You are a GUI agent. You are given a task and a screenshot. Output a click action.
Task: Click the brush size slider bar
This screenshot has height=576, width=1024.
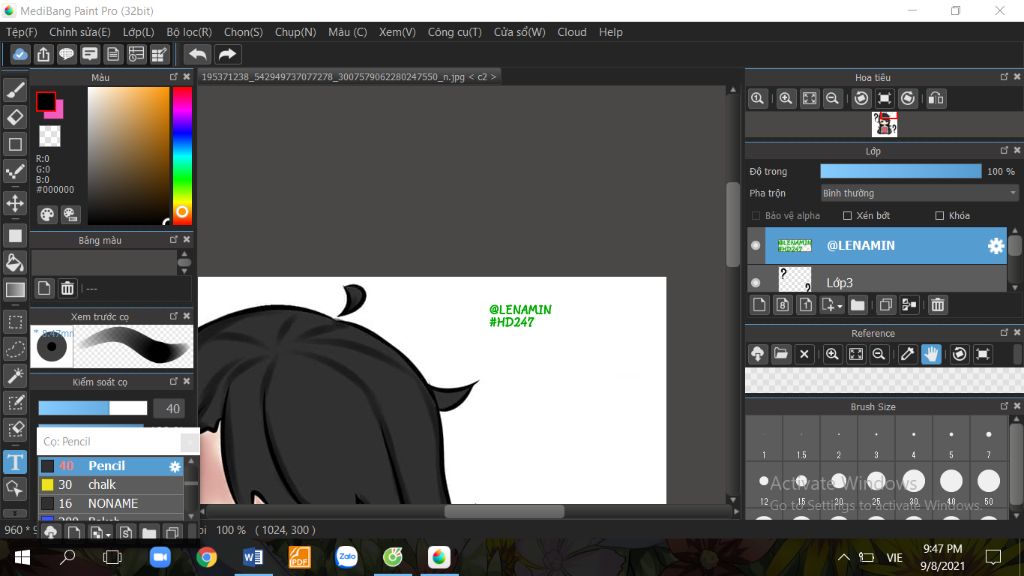pos(93,408)
